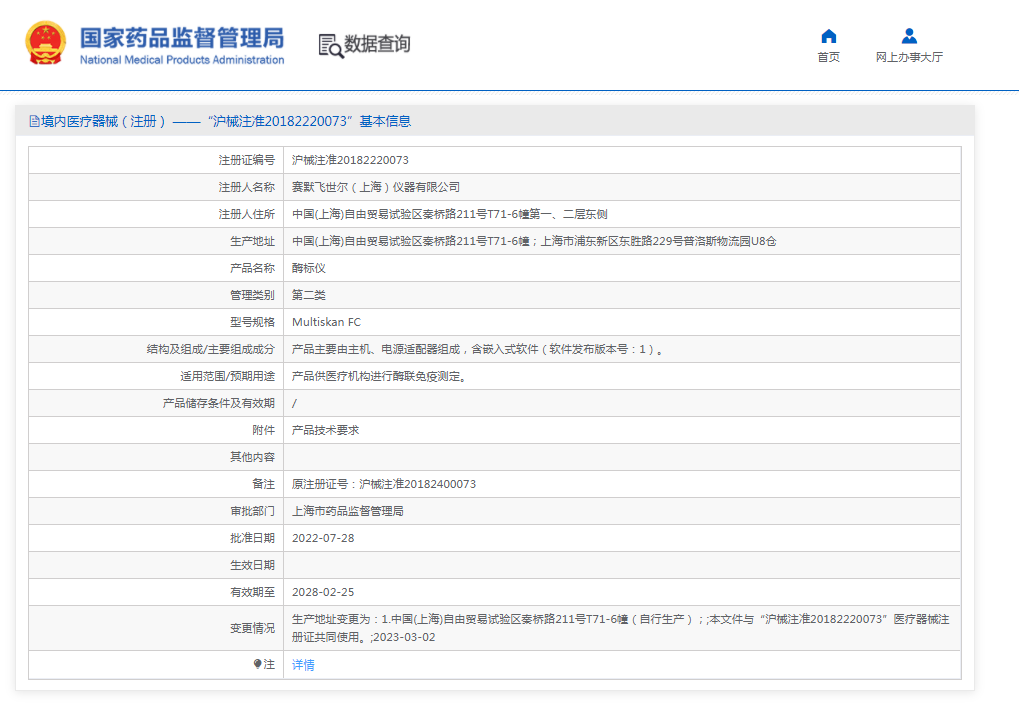Click the expiry date 2028-02-25
Viewport: 1019px width, 706px height.
click(322, 592)
